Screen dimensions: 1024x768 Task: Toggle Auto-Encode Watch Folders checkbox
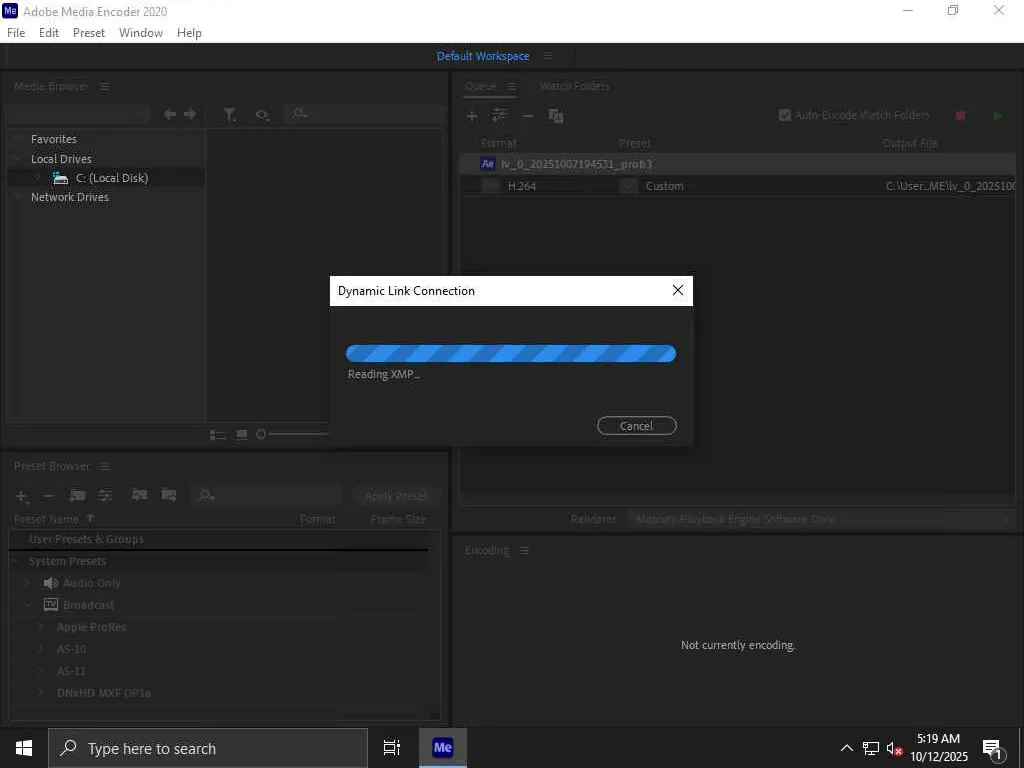[x=785, y=115]
